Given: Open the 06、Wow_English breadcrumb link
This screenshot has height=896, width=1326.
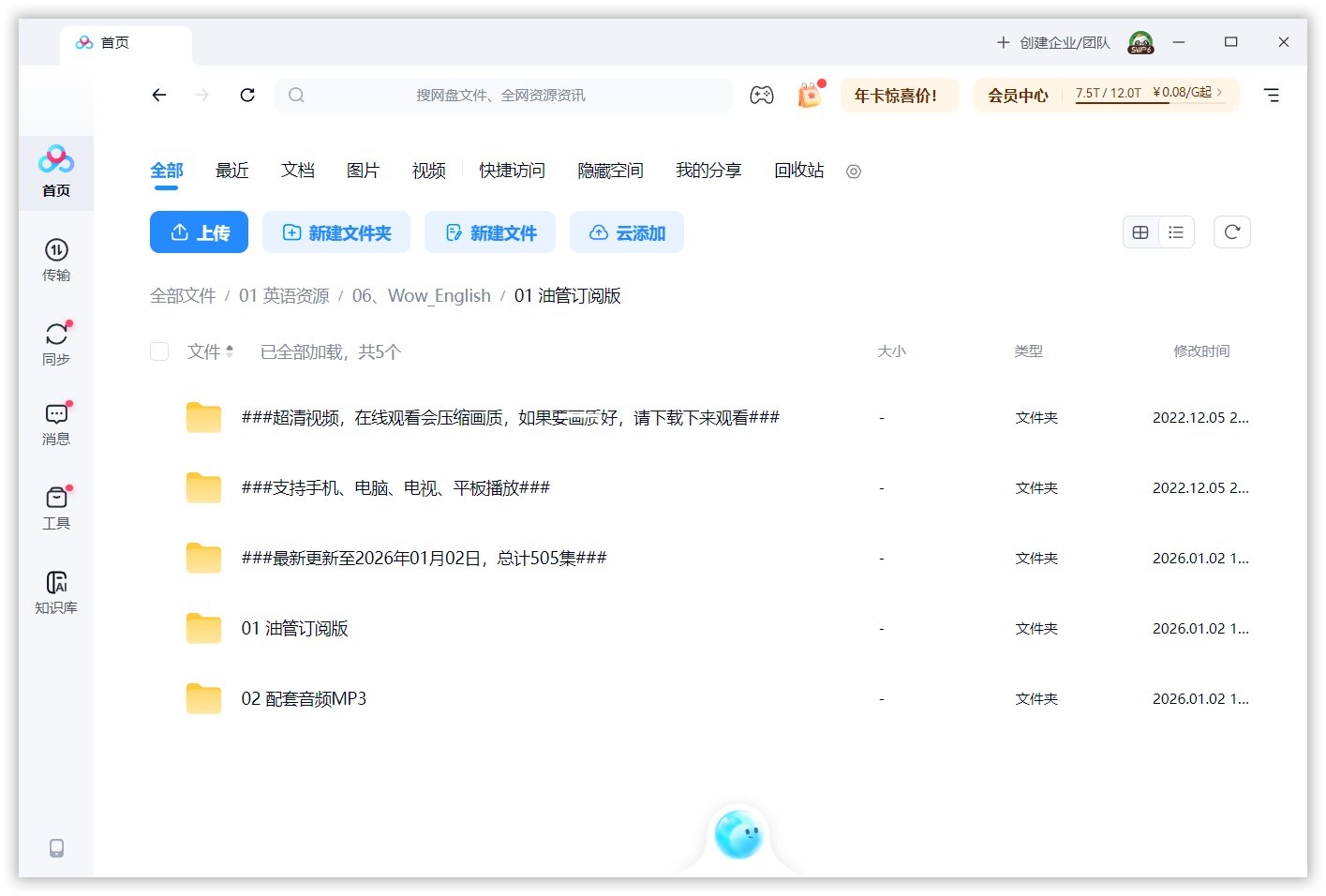Looking at the screenshot, I should point(420,295).
